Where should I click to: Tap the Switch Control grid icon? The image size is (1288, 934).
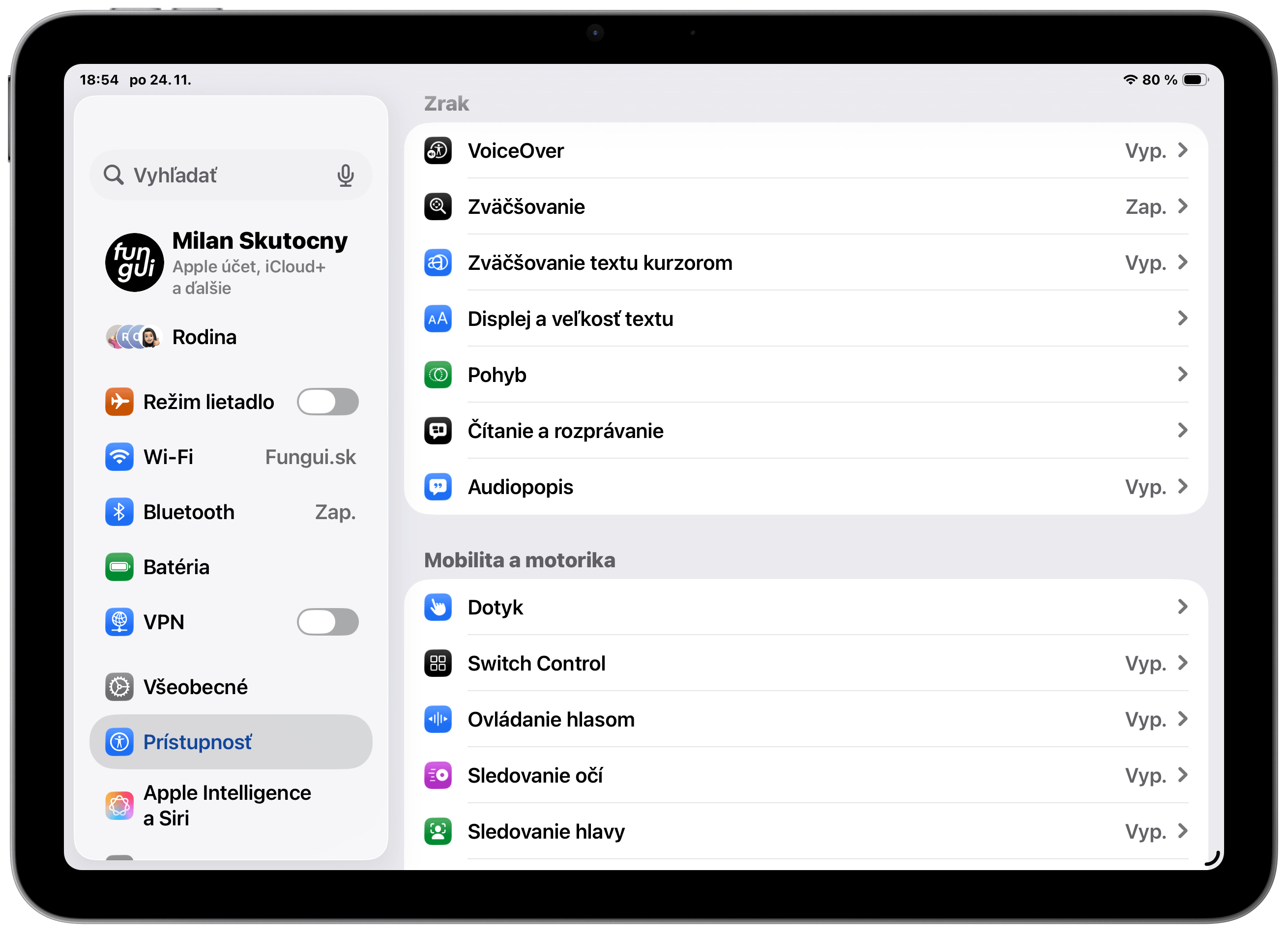(x=438, y=663)
